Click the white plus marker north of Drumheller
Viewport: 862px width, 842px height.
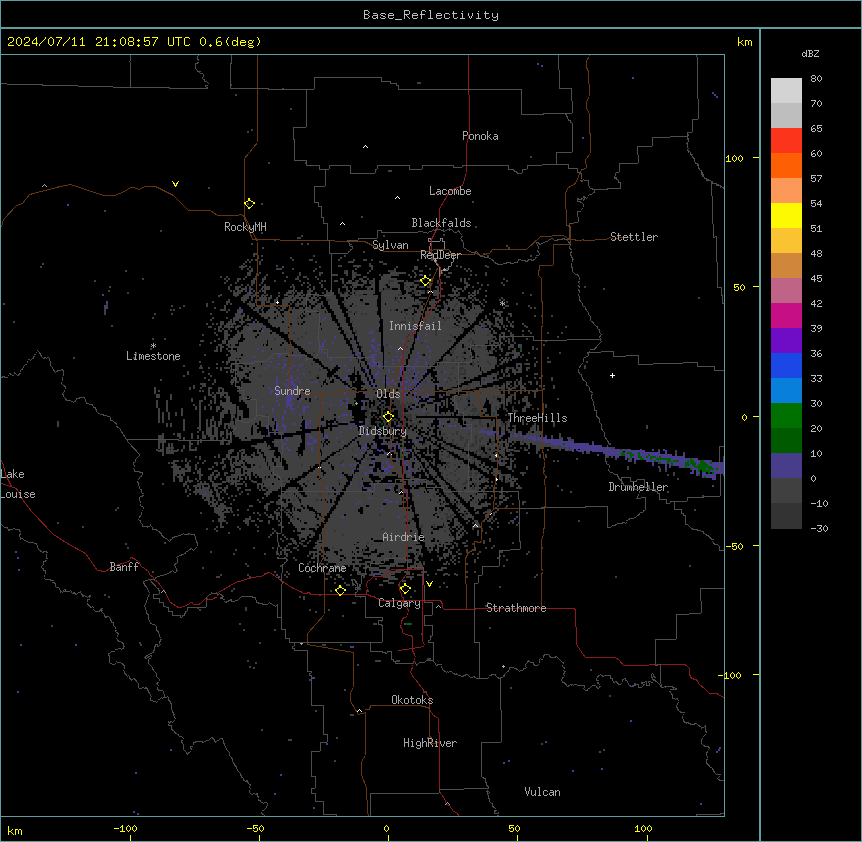tap(612, 375)
